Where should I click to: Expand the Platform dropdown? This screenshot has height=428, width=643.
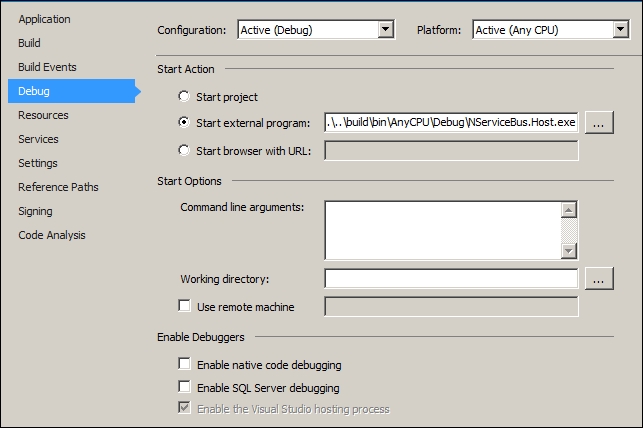pos(619,30)
